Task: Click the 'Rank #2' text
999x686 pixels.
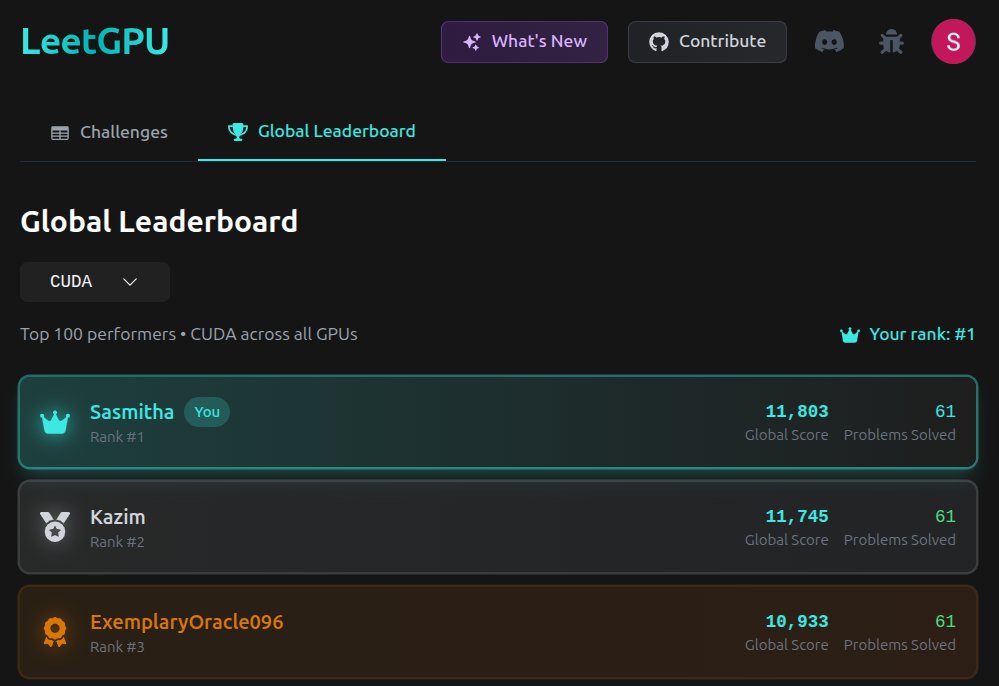Action: [x=117, y=542]
